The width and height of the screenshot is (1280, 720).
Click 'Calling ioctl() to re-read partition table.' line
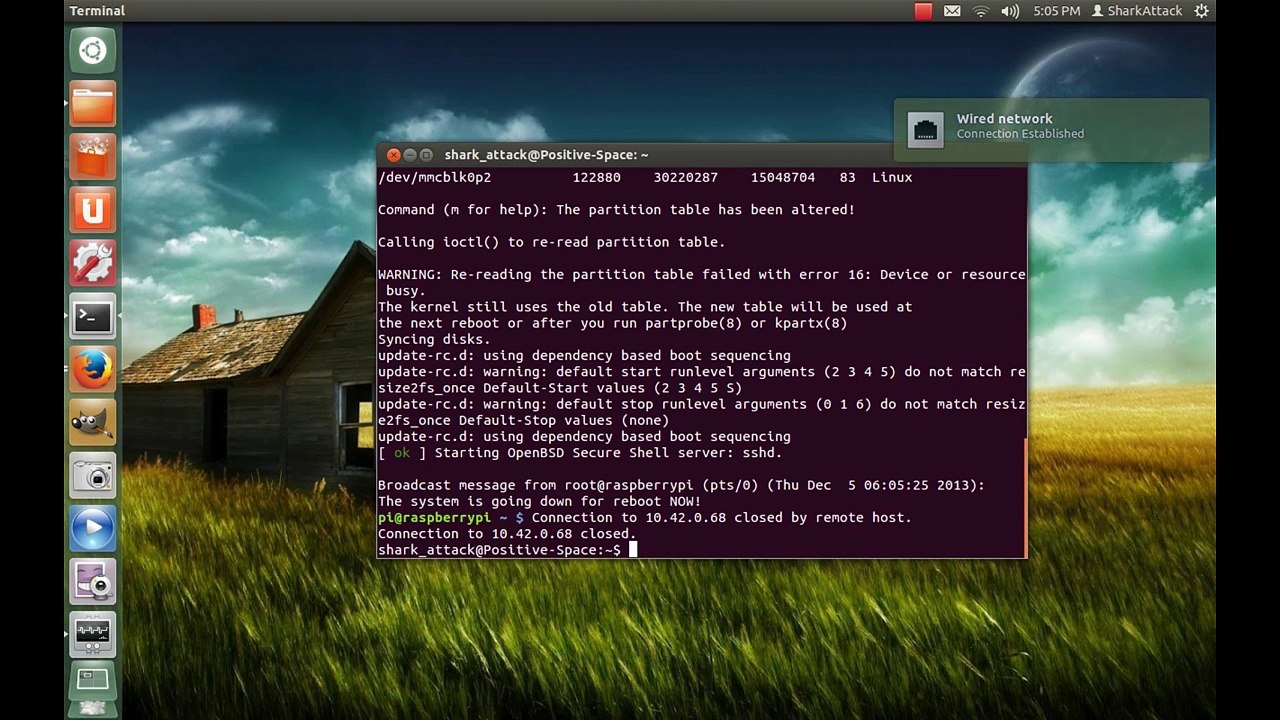click(x=552, y=242)
